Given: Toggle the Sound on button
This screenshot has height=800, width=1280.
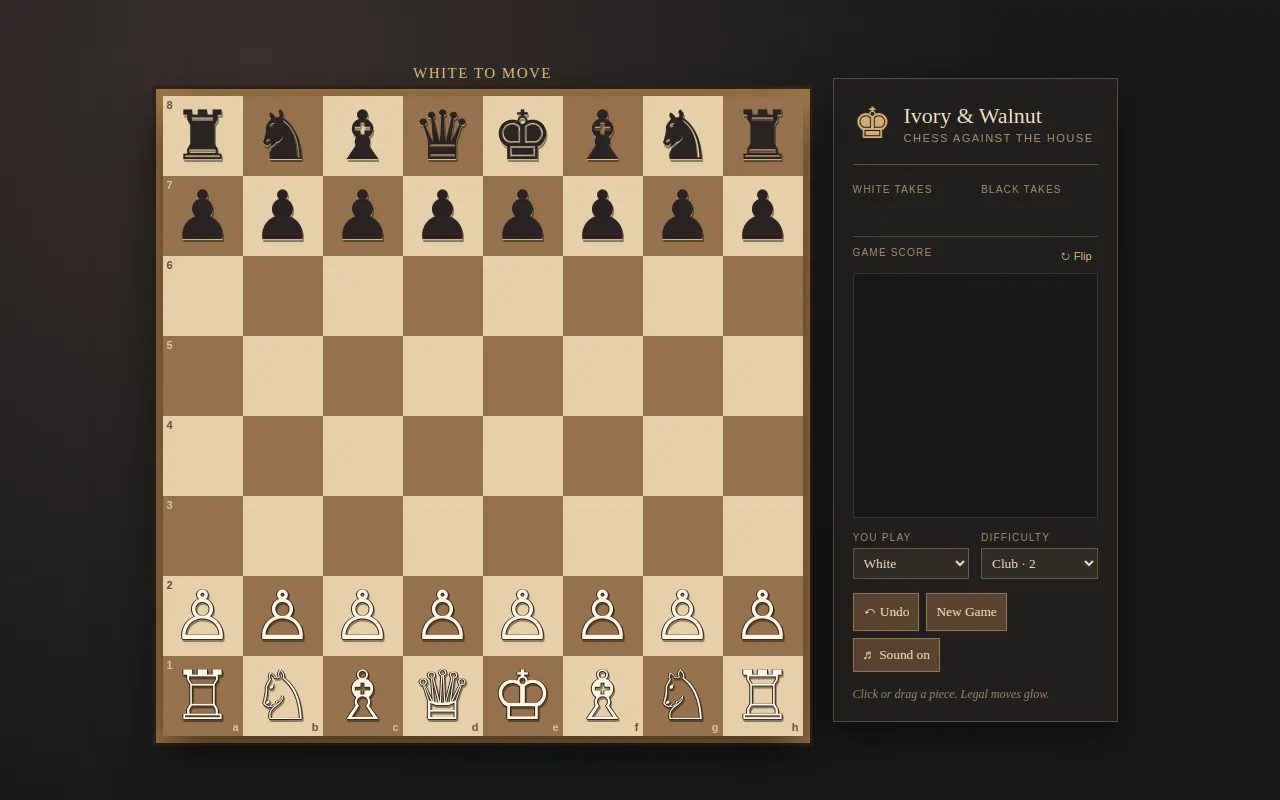Looking at the screenshot, I should [896, 655].
